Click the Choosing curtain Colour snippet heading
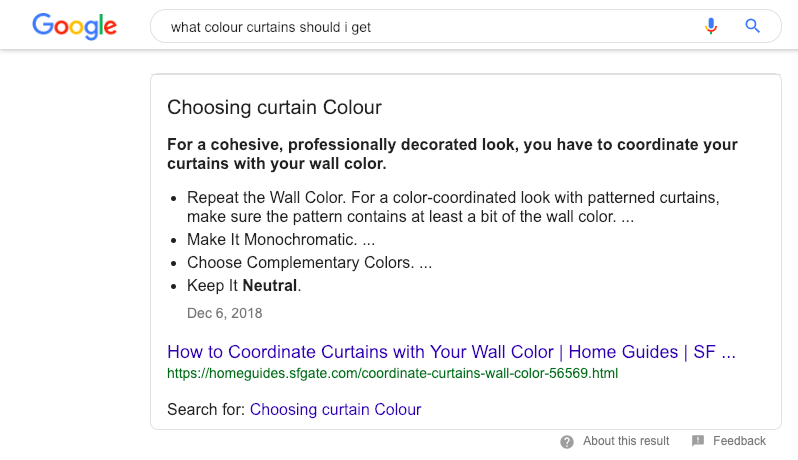This screenshot has width=798, height=460. pos(274,107)
